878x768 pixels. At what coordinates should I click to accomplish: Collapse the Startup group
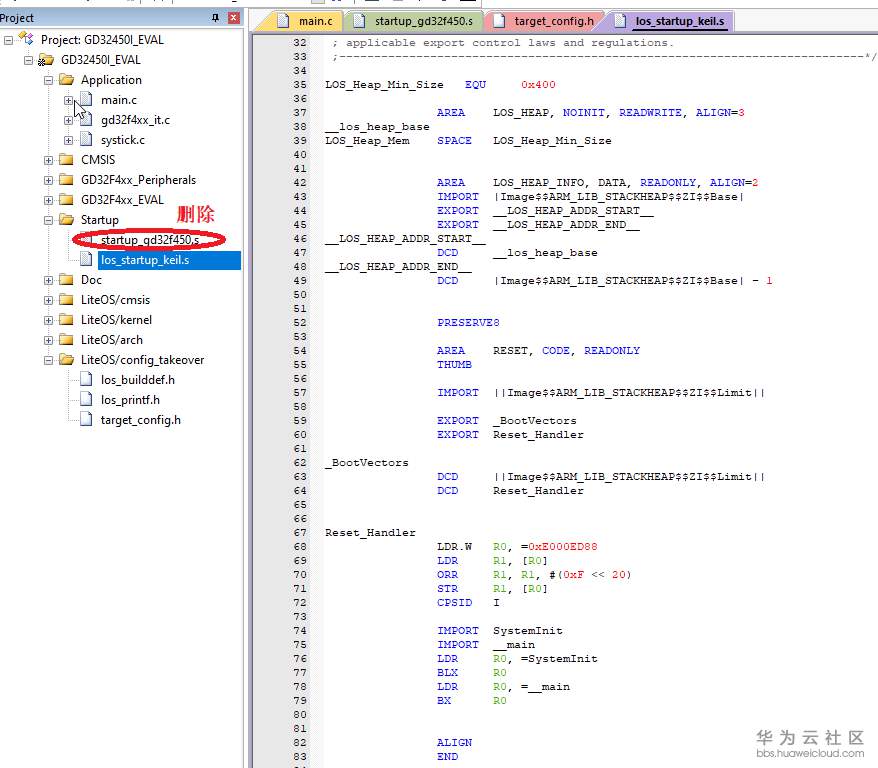48,220
